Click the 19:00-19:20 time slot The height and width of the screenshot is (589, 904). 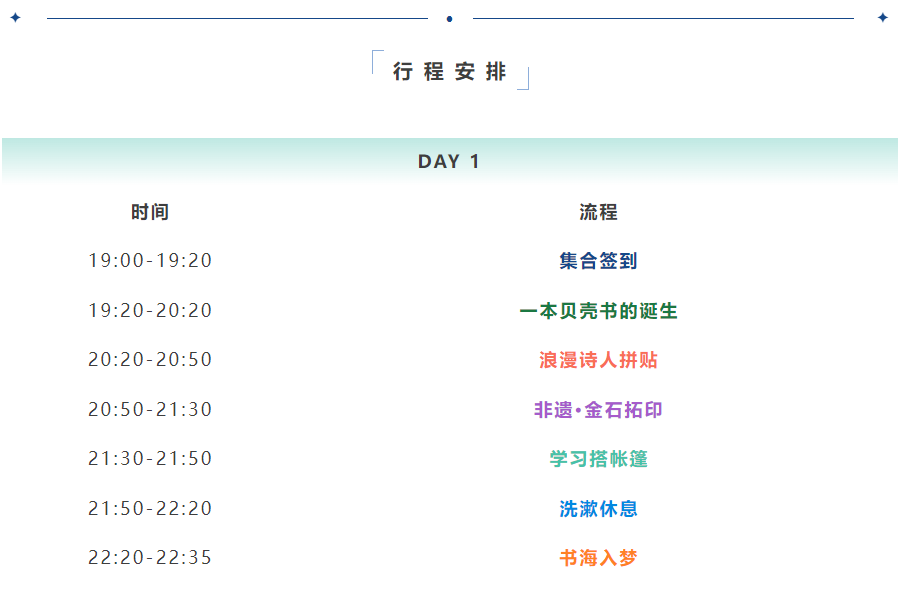pos(150,261)
